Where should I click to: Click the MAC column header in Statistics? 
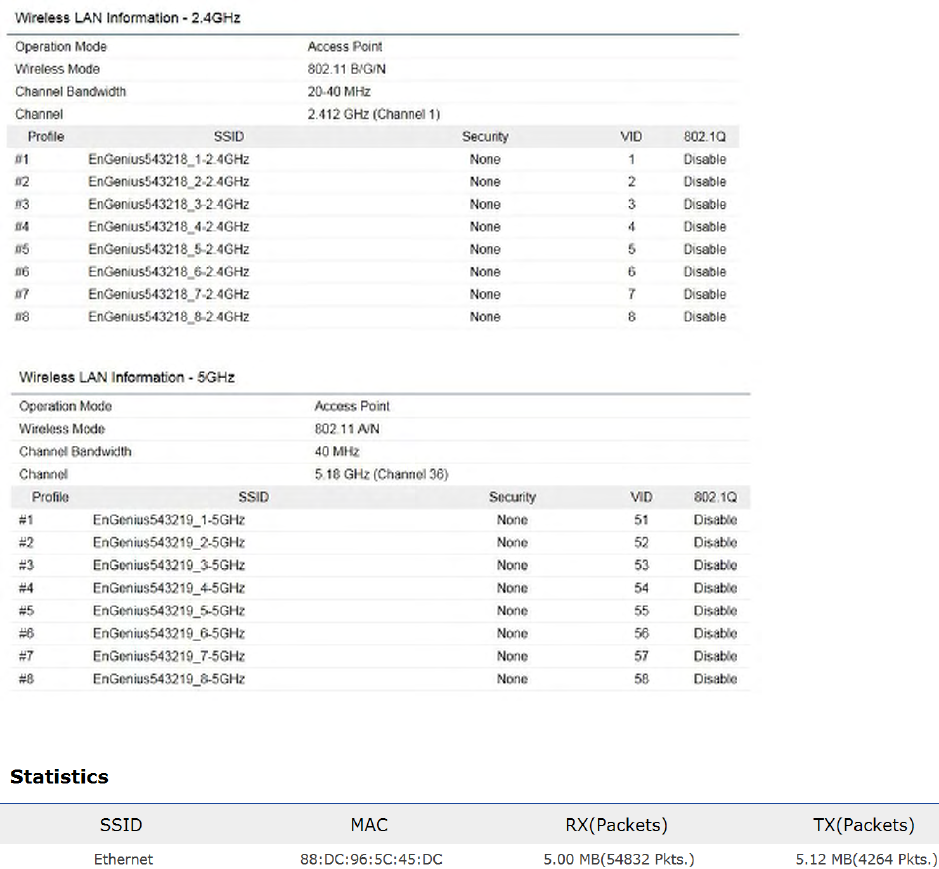tap(369, 825)
